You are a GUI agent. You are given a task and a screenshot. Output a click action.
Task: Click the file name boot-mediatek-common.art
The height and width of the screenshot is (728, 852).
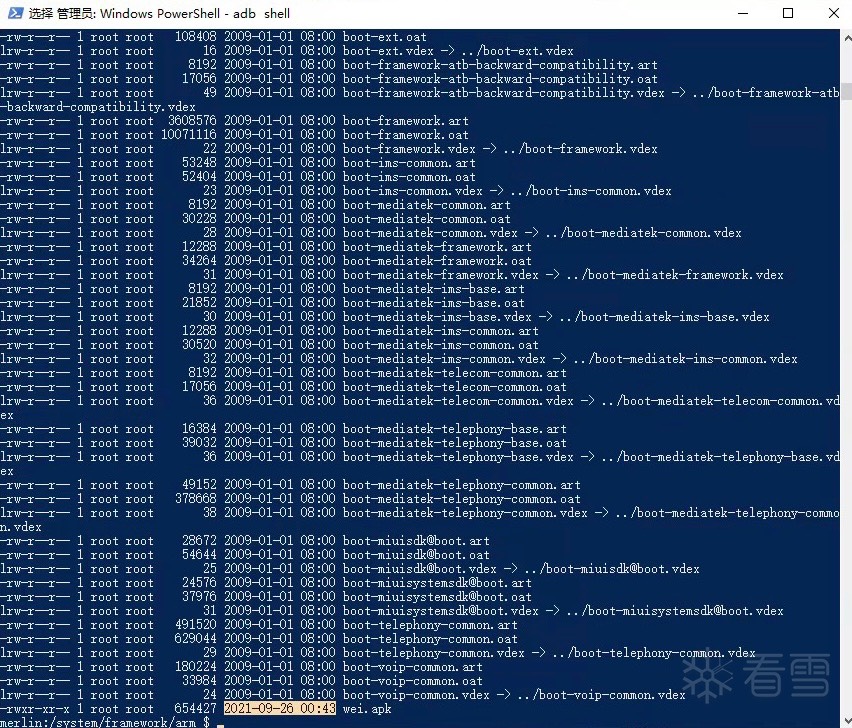(427, 205)
